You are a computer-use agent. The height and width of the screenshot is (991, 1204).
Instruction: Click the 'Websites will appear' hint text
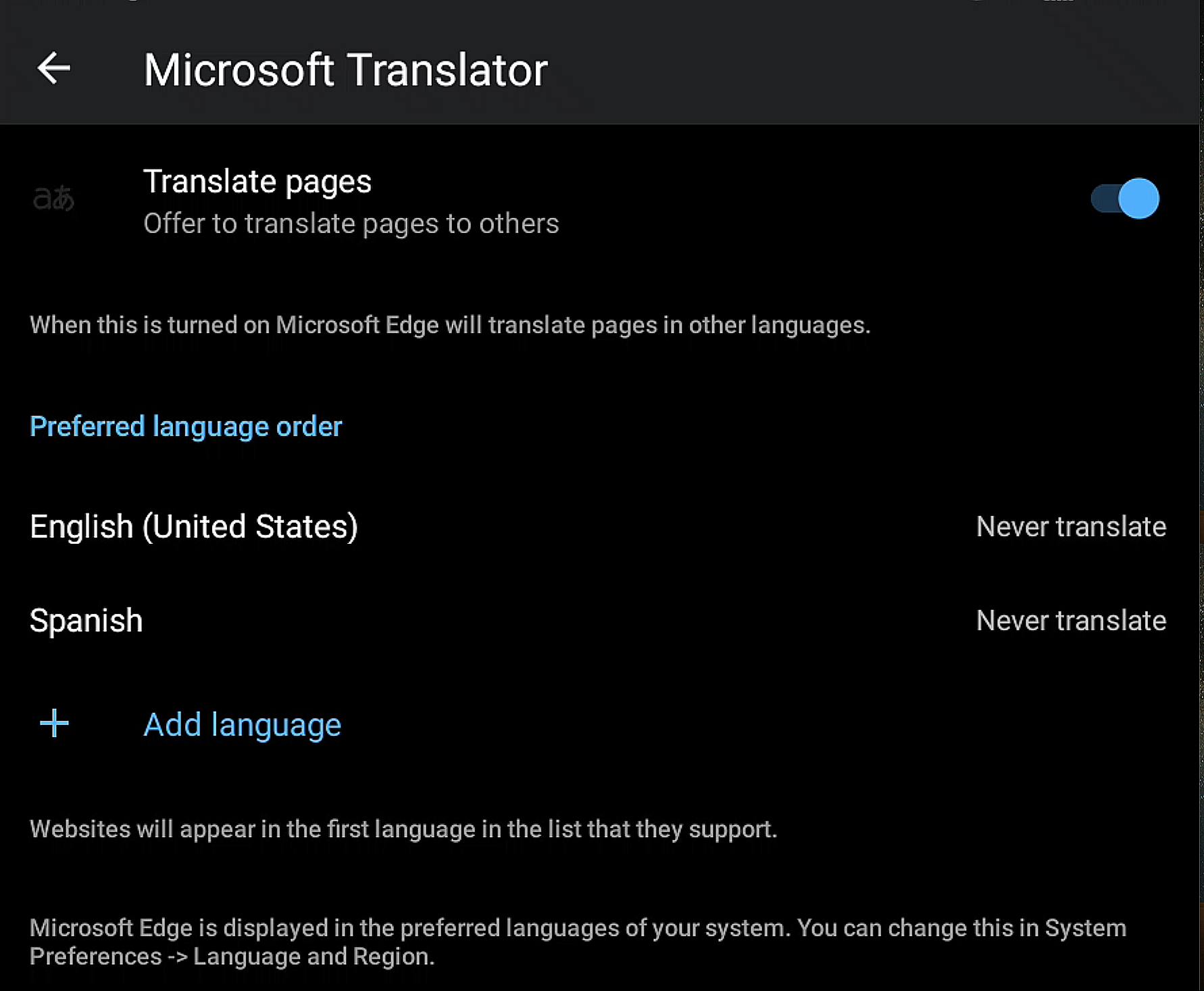[x=403, y=829]
